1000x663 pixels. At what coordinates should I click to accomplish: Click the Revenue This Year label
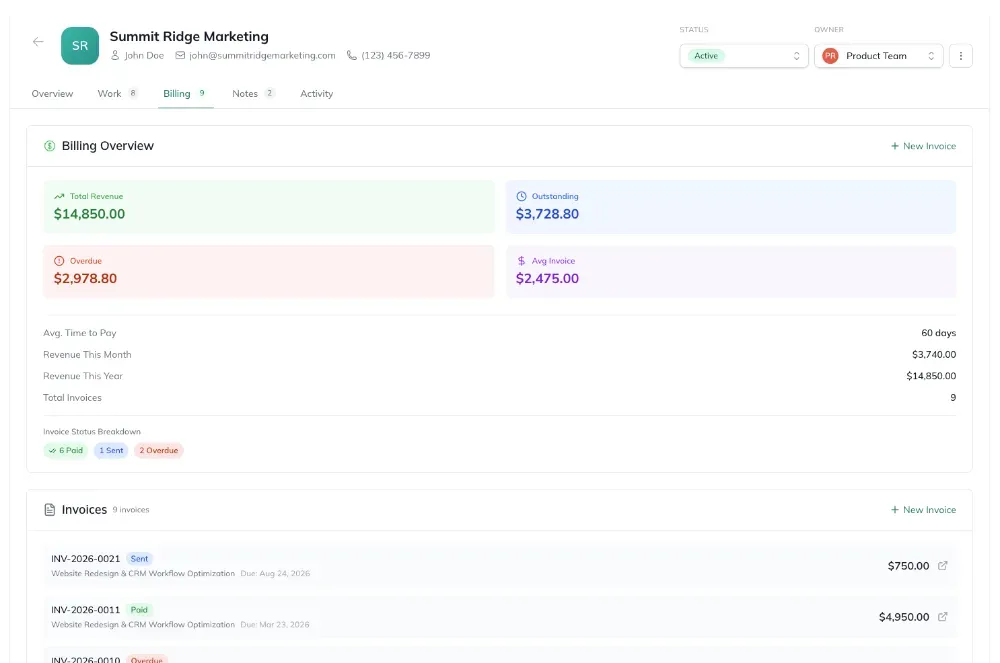pos(83,376)
